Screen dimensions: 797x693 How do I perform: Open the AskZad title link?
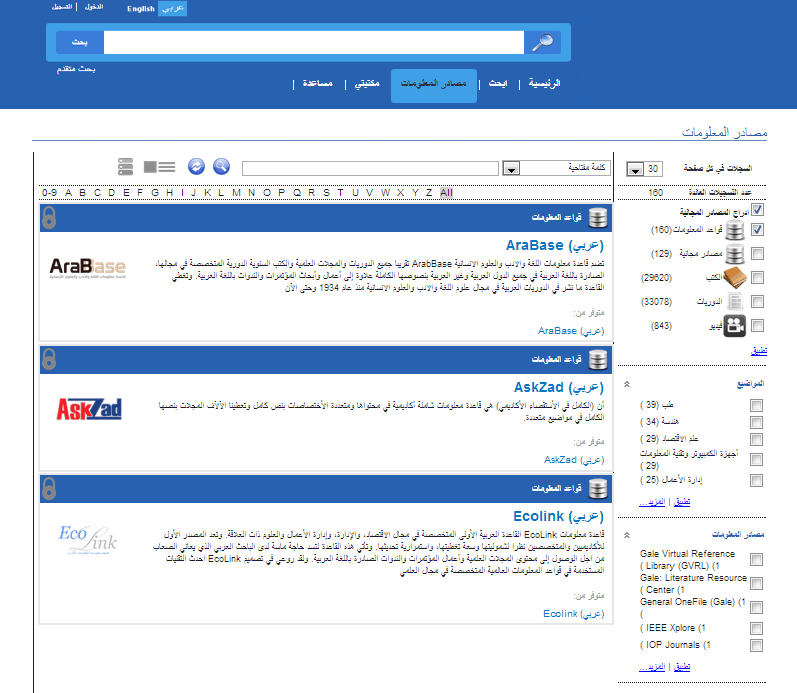click(x=559, y=387)
